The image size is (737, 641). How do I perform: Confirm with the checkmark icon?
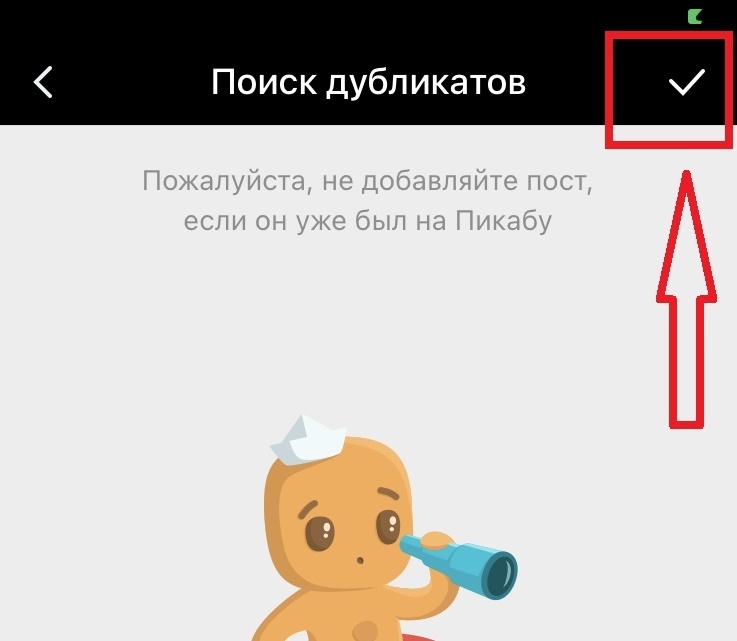(687, 82)
